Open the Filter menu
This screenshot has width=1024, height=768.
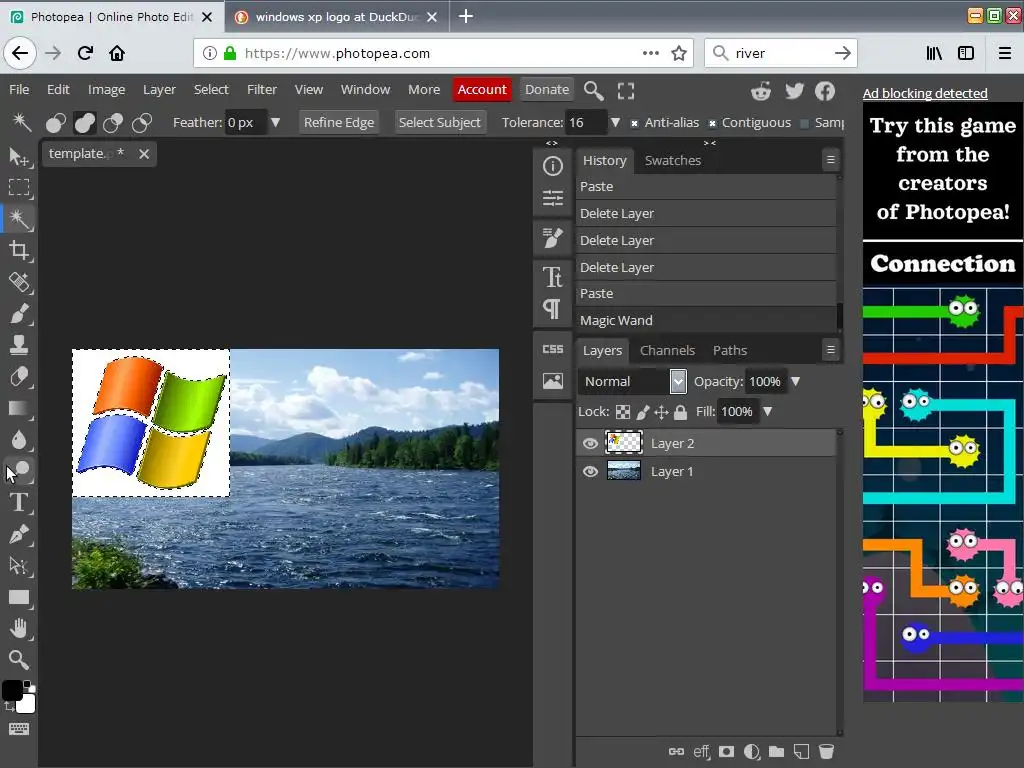(262, 89)
